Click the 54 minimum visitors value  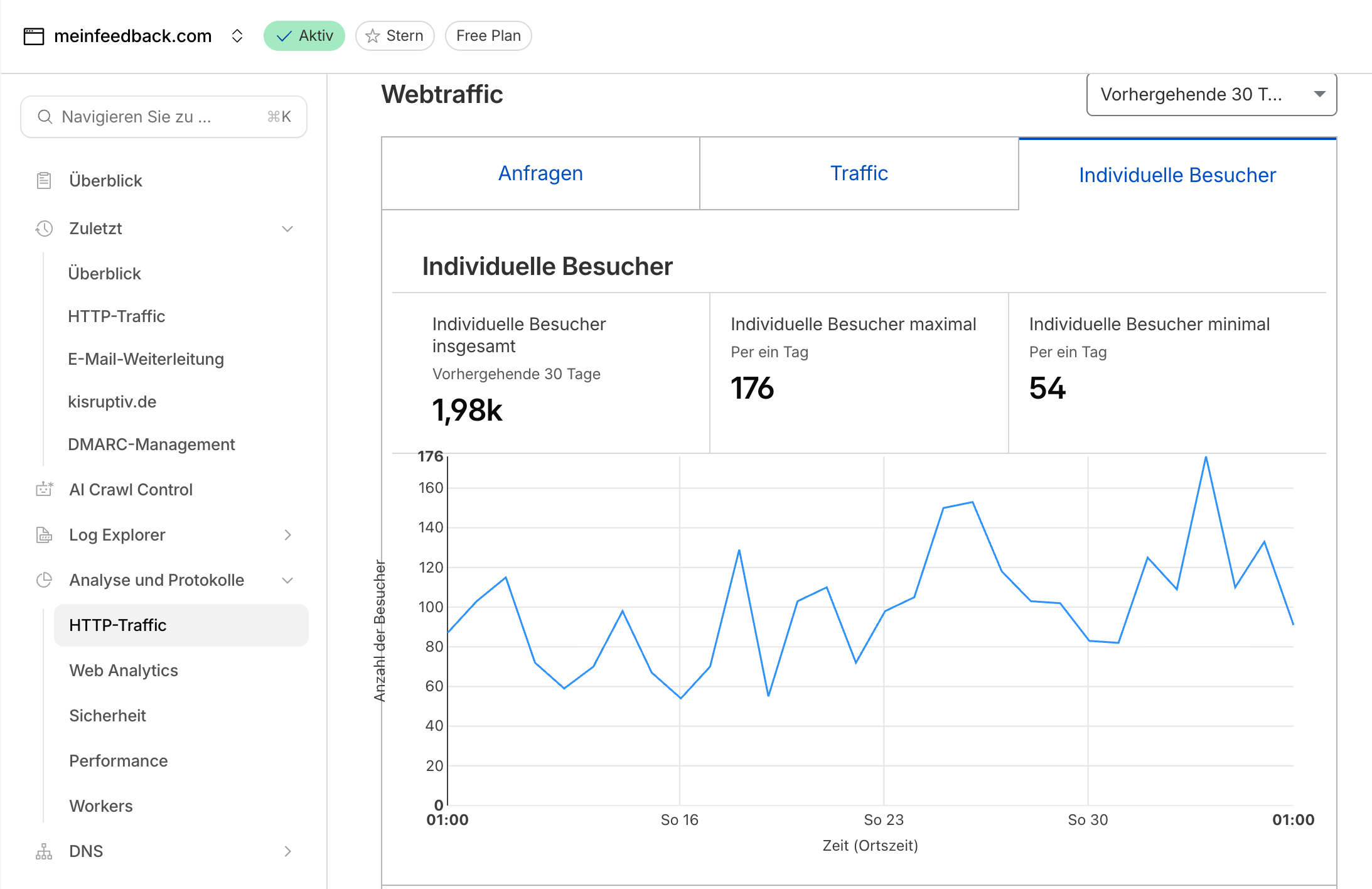[x=1048, y=388]
